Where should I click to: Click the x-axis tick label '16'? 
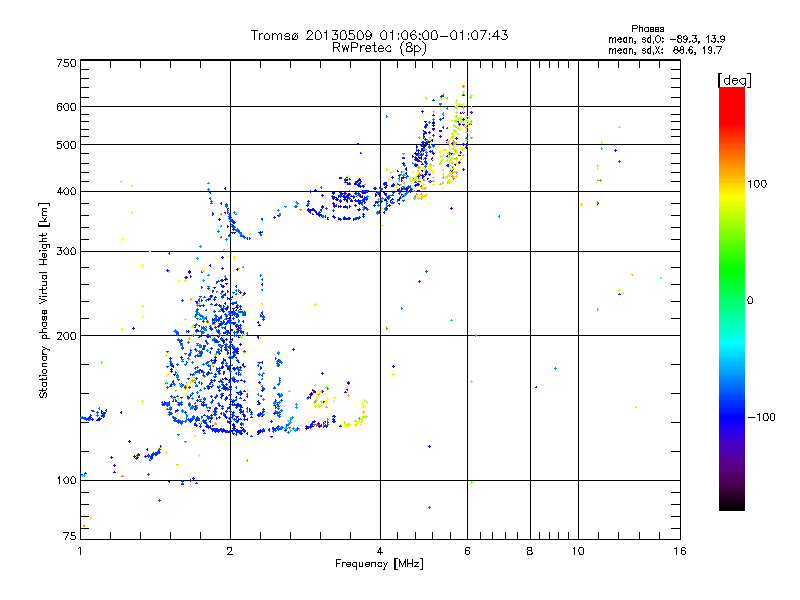680,551
